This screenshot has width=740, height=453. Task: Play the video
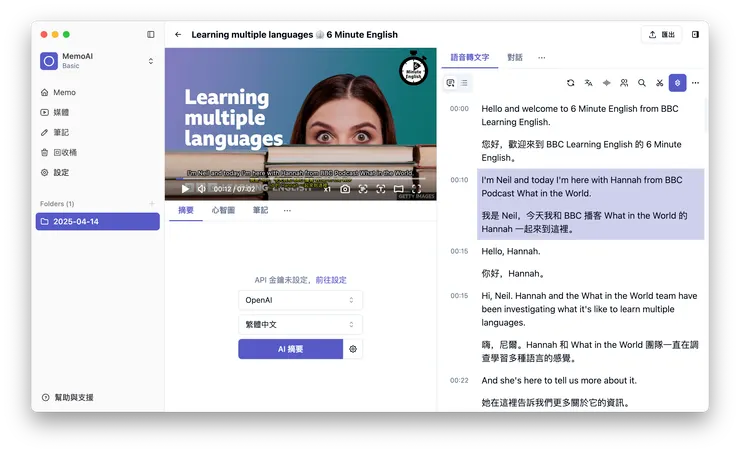(x=185, y=189)
